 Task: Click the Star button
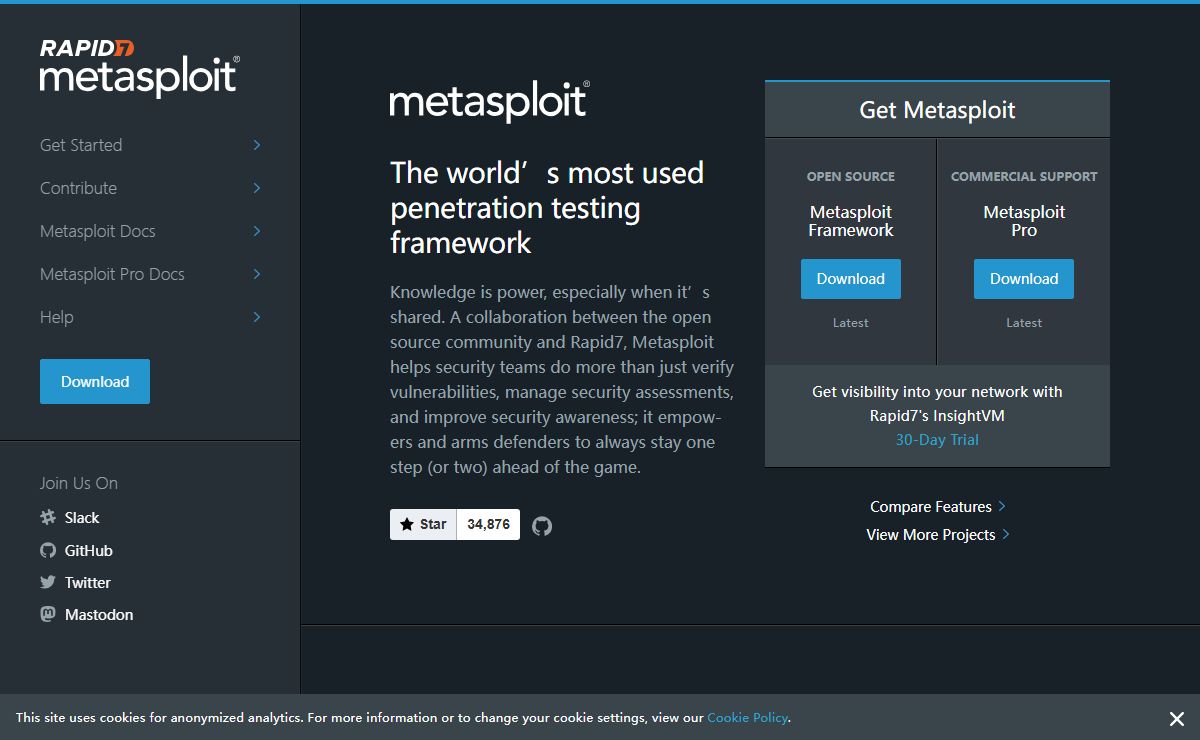point(423,524)
